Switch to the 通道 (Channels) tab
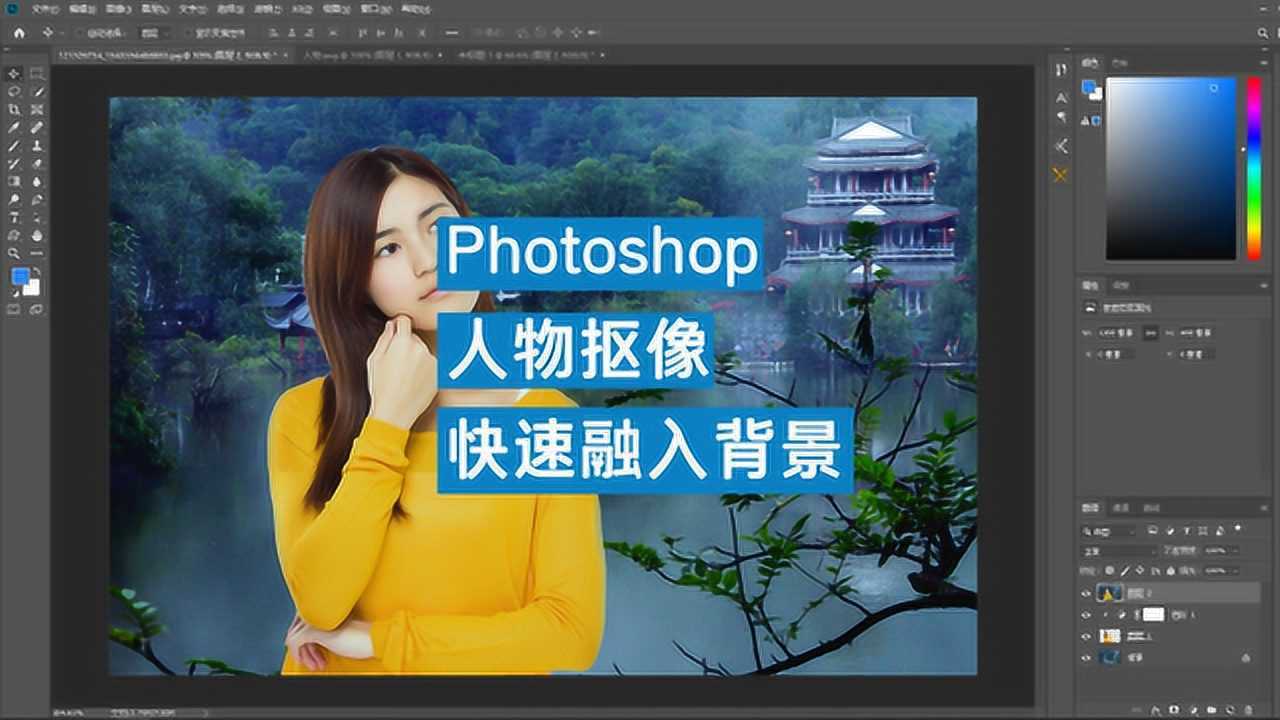Viewport: 1280px width, 720px height. [x=1121, y=508]
